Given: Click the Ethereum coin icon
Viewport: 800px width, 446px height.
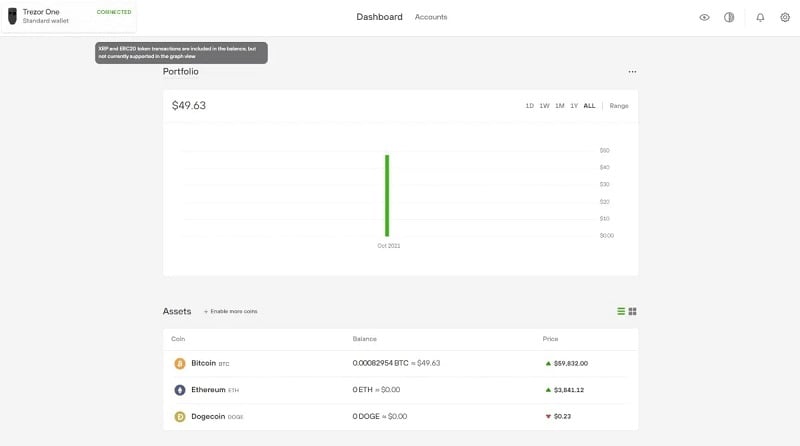Looking at the screenshot, I should point(180,390).
